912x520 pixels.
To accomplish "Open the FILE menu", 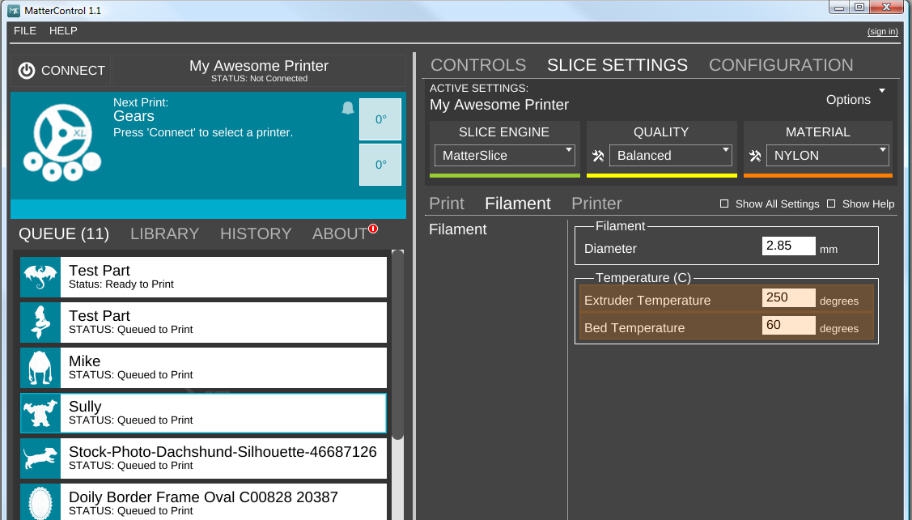I will [x=25, y=31].
